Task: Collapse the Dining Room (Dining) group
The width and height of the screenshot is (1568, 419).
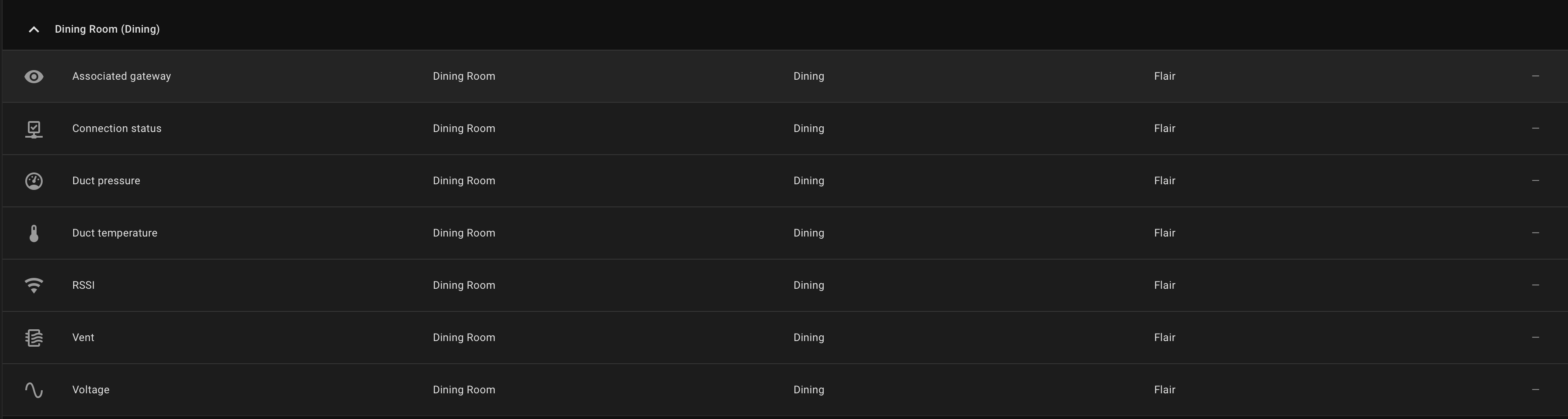Action: (34, 29)
